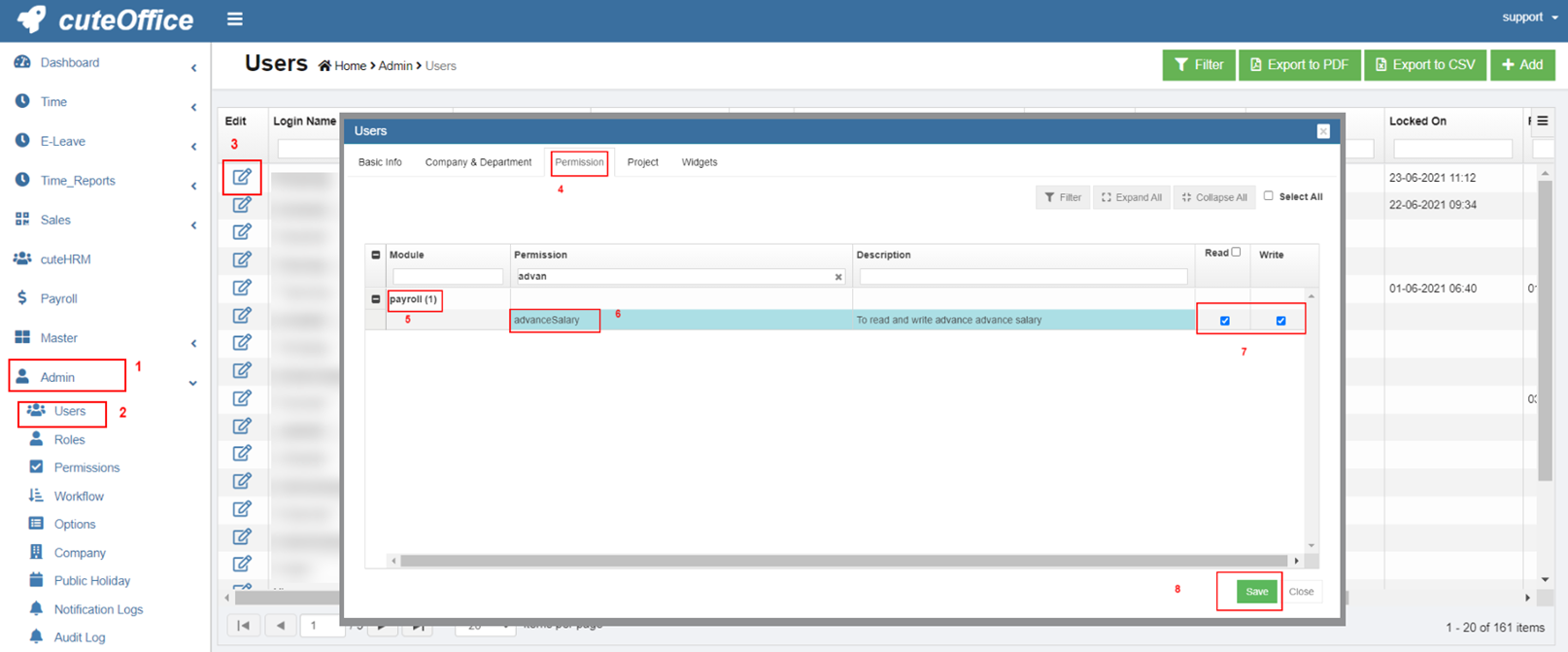Open Payroll from the sidebar dollar icon
The image size is (1568, 652).
(x=22, y=298)
